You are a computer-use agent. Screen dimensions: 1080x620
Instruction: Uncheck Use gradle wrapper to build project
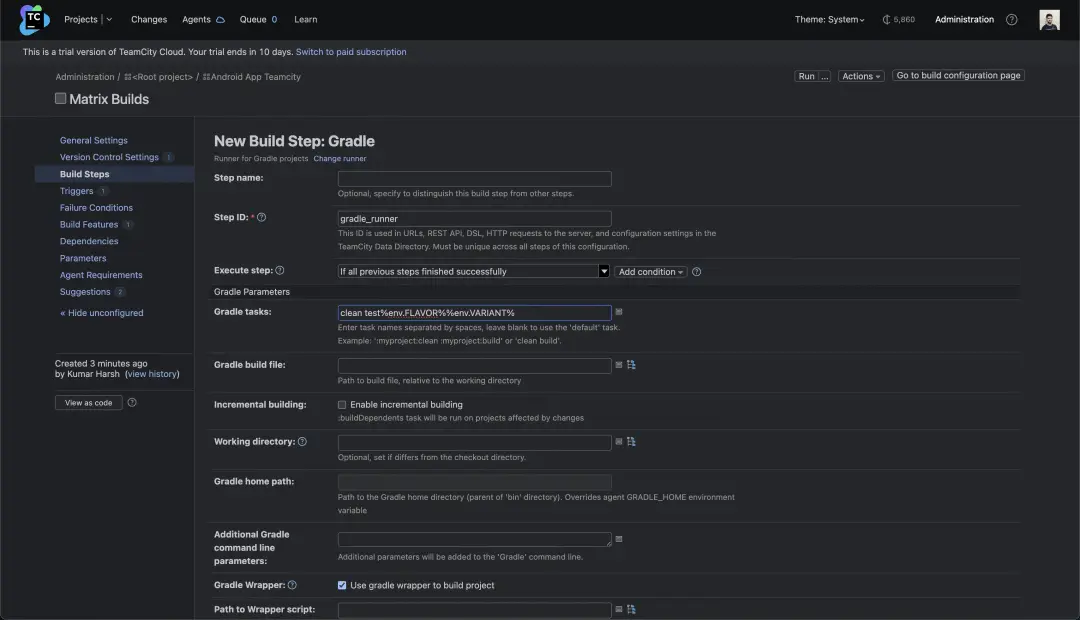(x=342, y=585)
